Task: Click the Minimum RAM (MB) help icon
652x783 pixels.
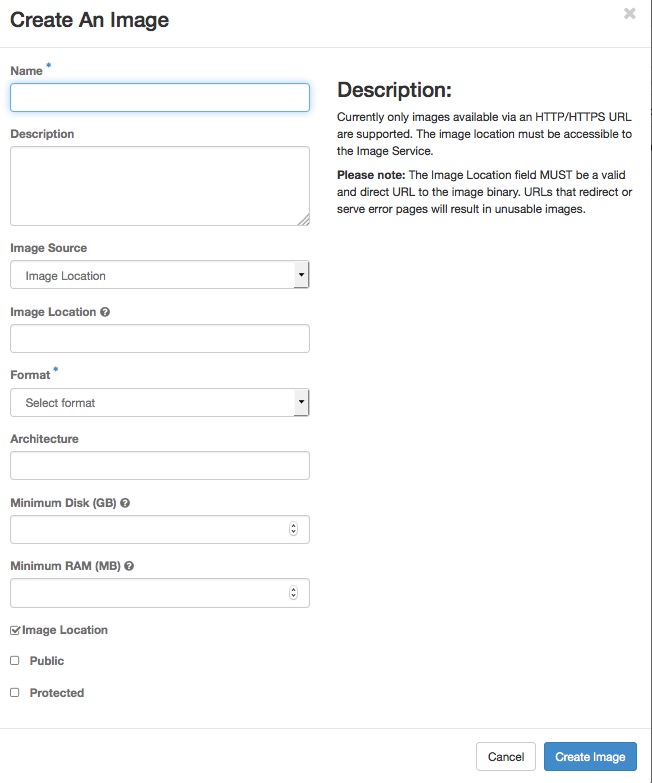Action: click(x=129, y=566)
